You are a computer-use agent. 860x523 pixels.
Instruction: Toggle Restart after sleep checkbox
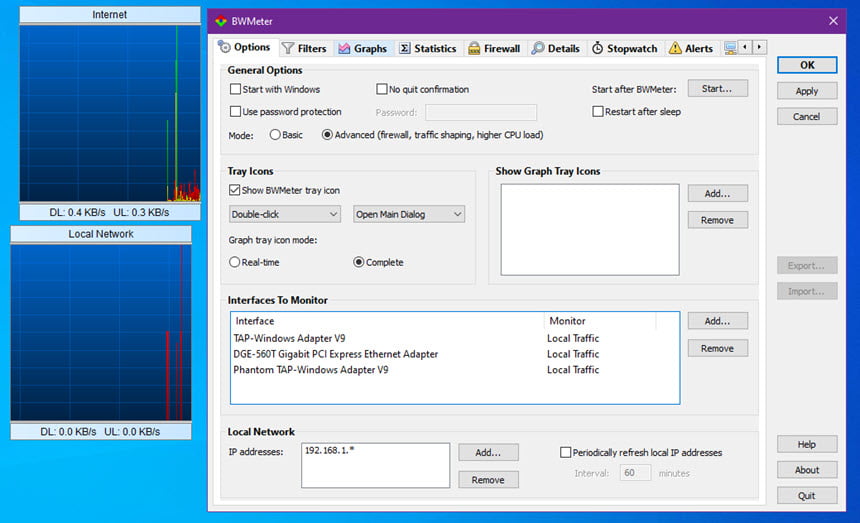tap(598, 111)
